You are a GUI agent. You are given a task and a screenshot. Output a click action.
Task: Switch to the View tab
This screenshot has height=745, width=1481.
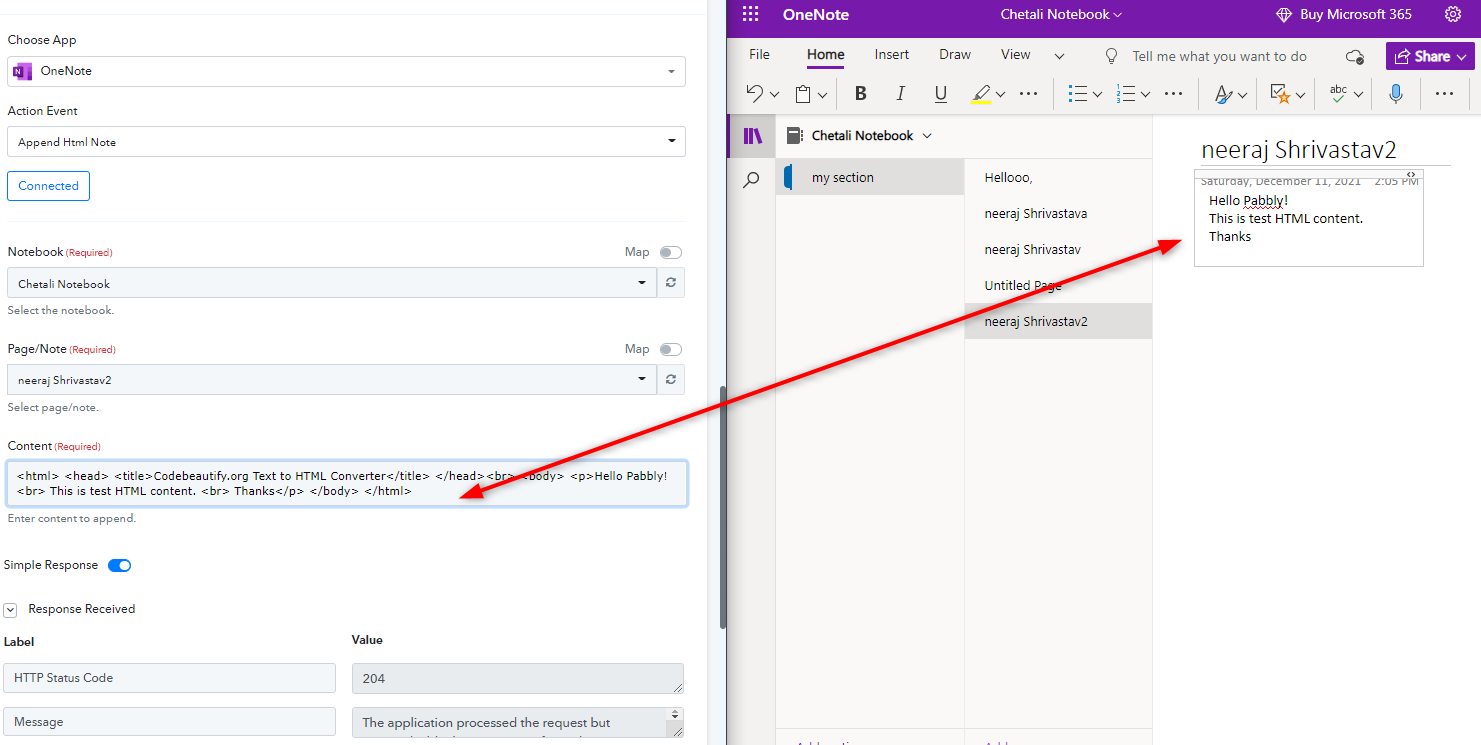coord(1016,55)
